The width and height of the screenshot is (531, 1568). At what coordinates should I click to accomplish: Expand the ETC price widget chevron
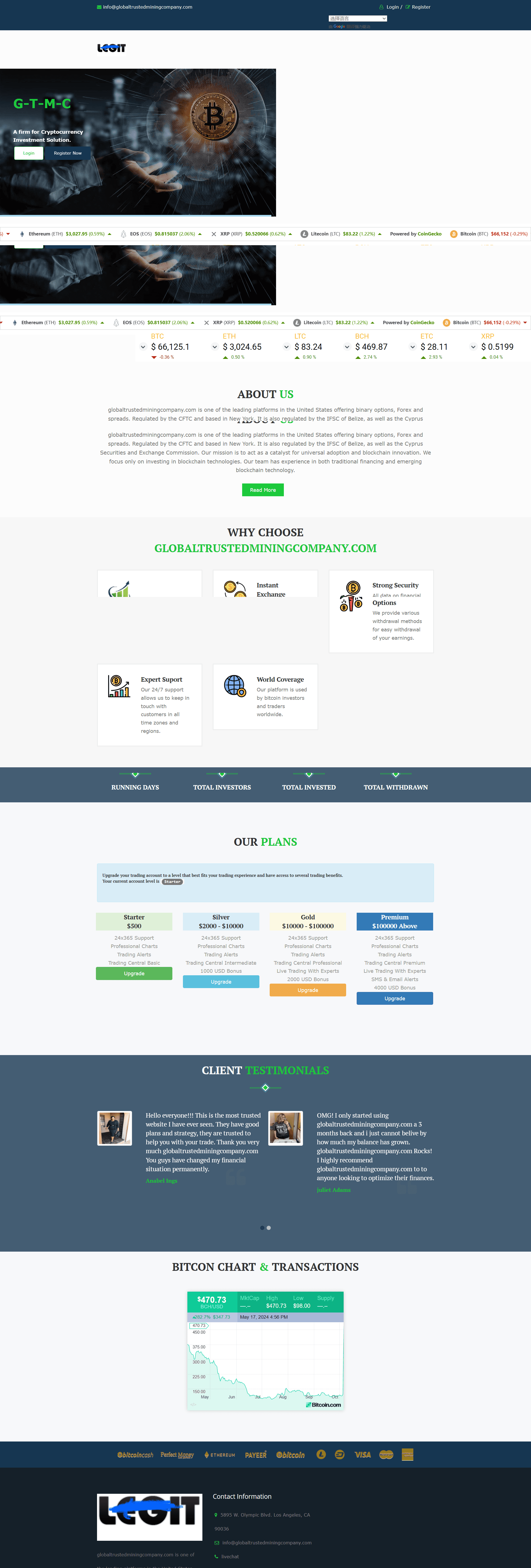tap(412, 347)
